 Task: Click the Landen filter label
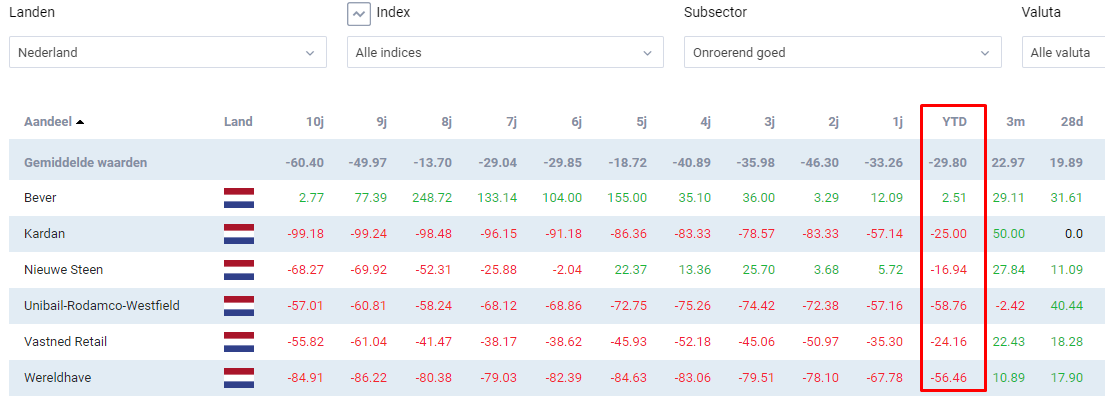32,13
